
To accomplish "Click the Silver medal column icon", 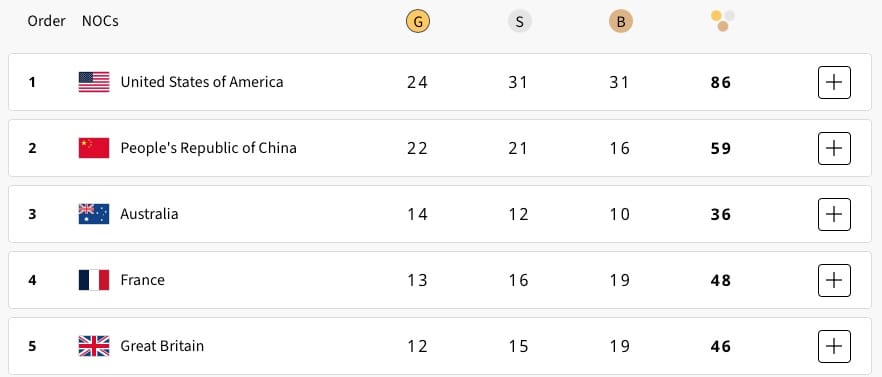I will [519, 22].
